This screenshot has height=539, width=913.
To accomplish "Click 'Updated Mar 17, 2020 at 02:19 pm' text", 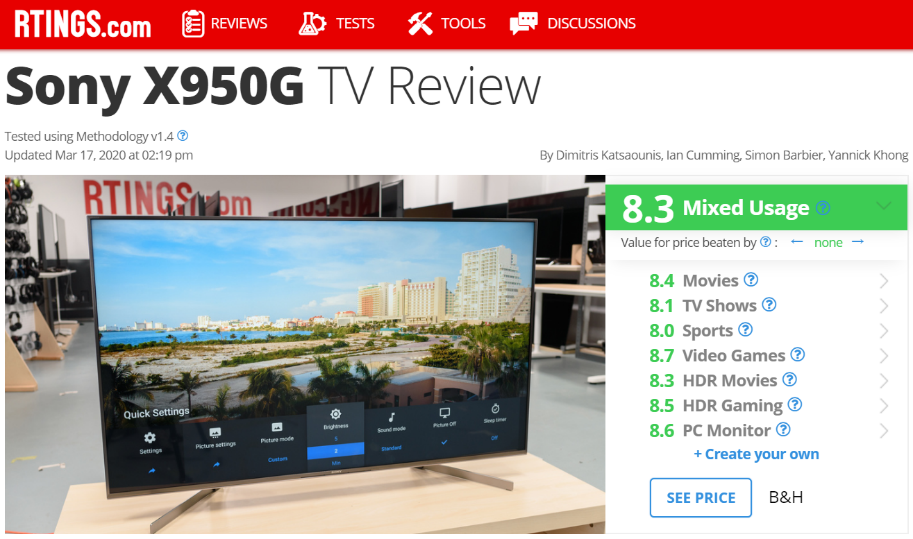I will tap(99, 155).
